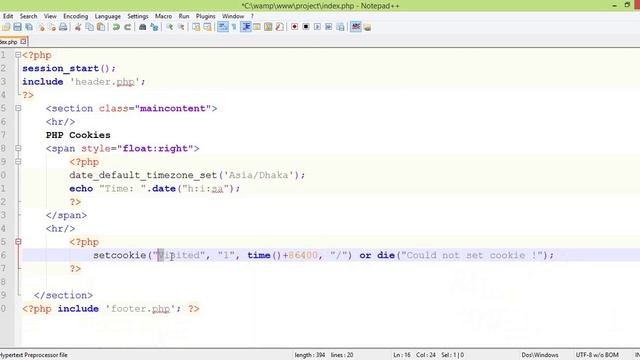
Task: Click the Copy toolbar icon
Action: point(89,27)
